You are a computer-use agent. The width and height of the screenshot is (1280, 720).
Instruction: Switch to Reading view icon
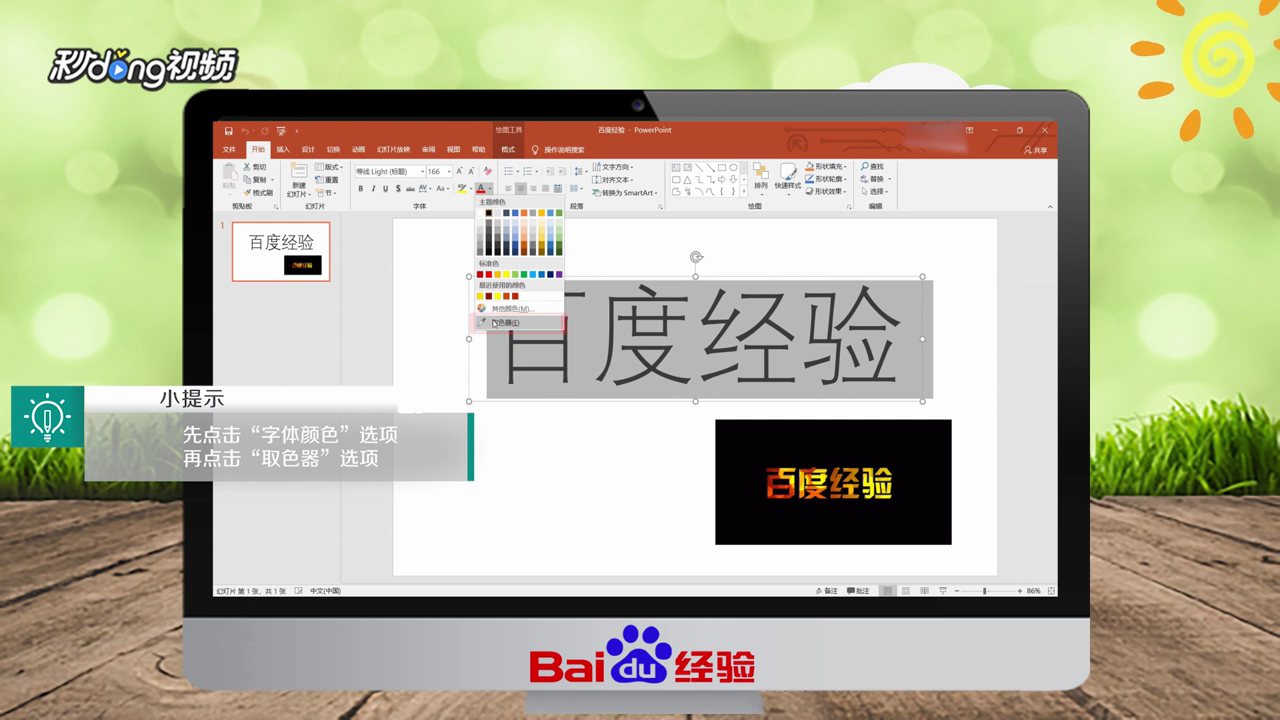925,591
